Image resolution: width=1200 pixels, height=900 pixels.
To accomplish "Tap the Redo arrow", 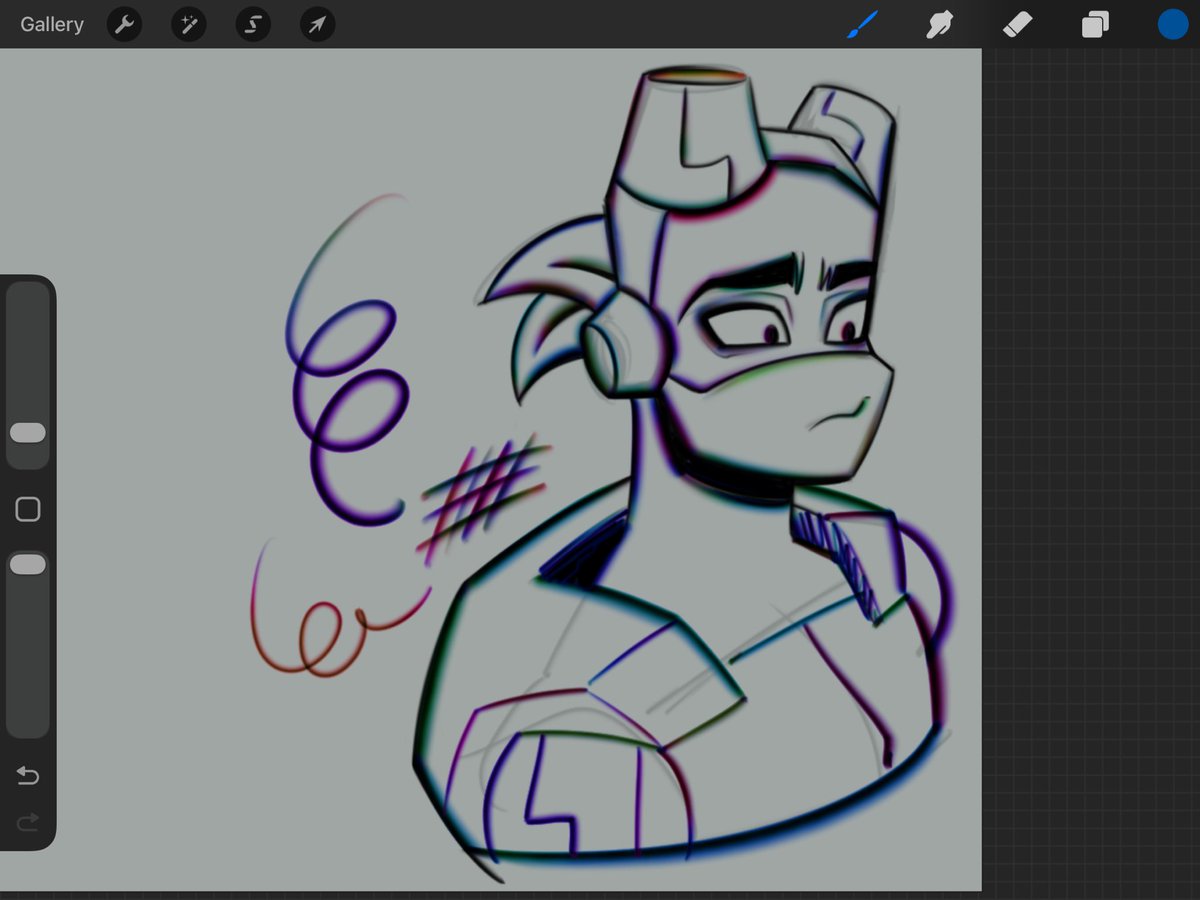I will click(27, 823).
